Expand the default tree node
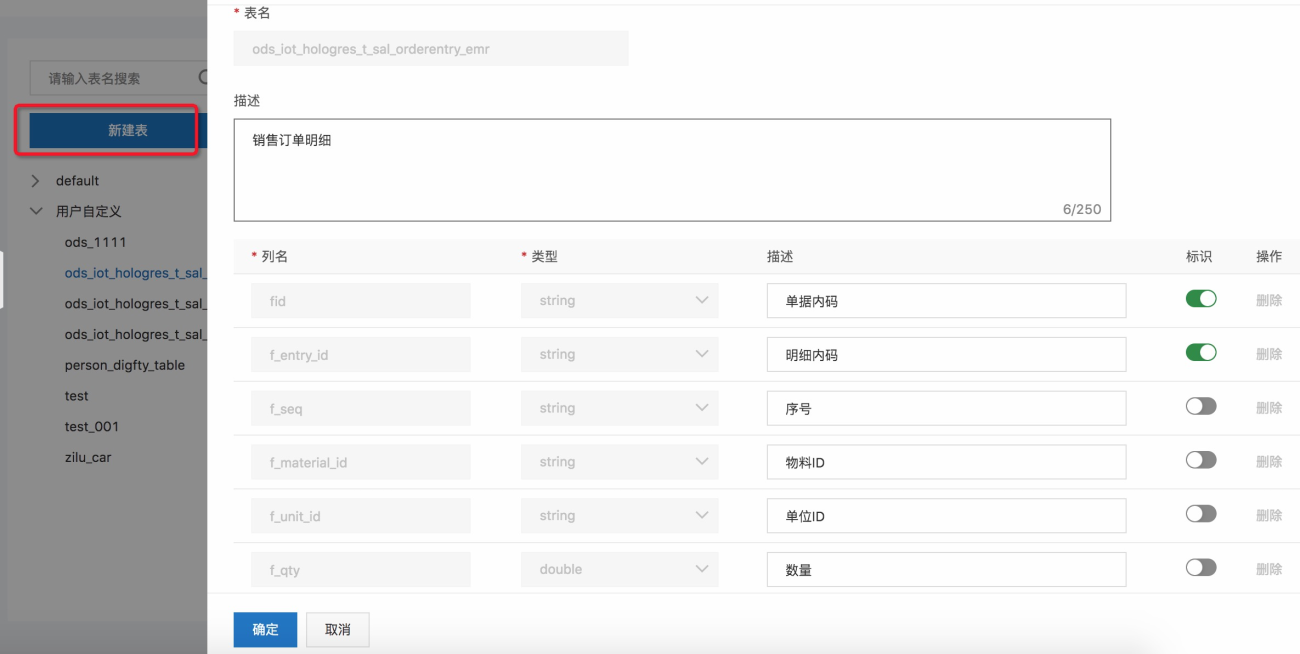 [x=36, y=181]
